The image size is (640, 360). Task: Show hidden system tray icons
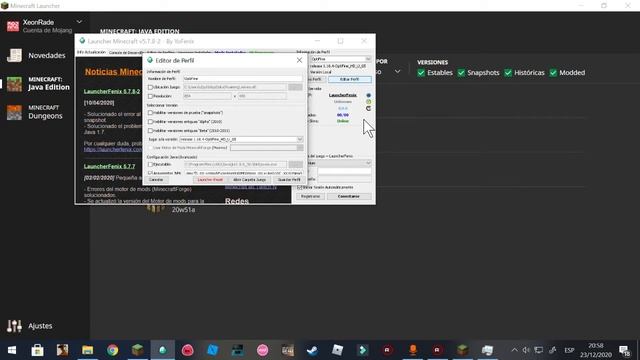click(514, 350)
